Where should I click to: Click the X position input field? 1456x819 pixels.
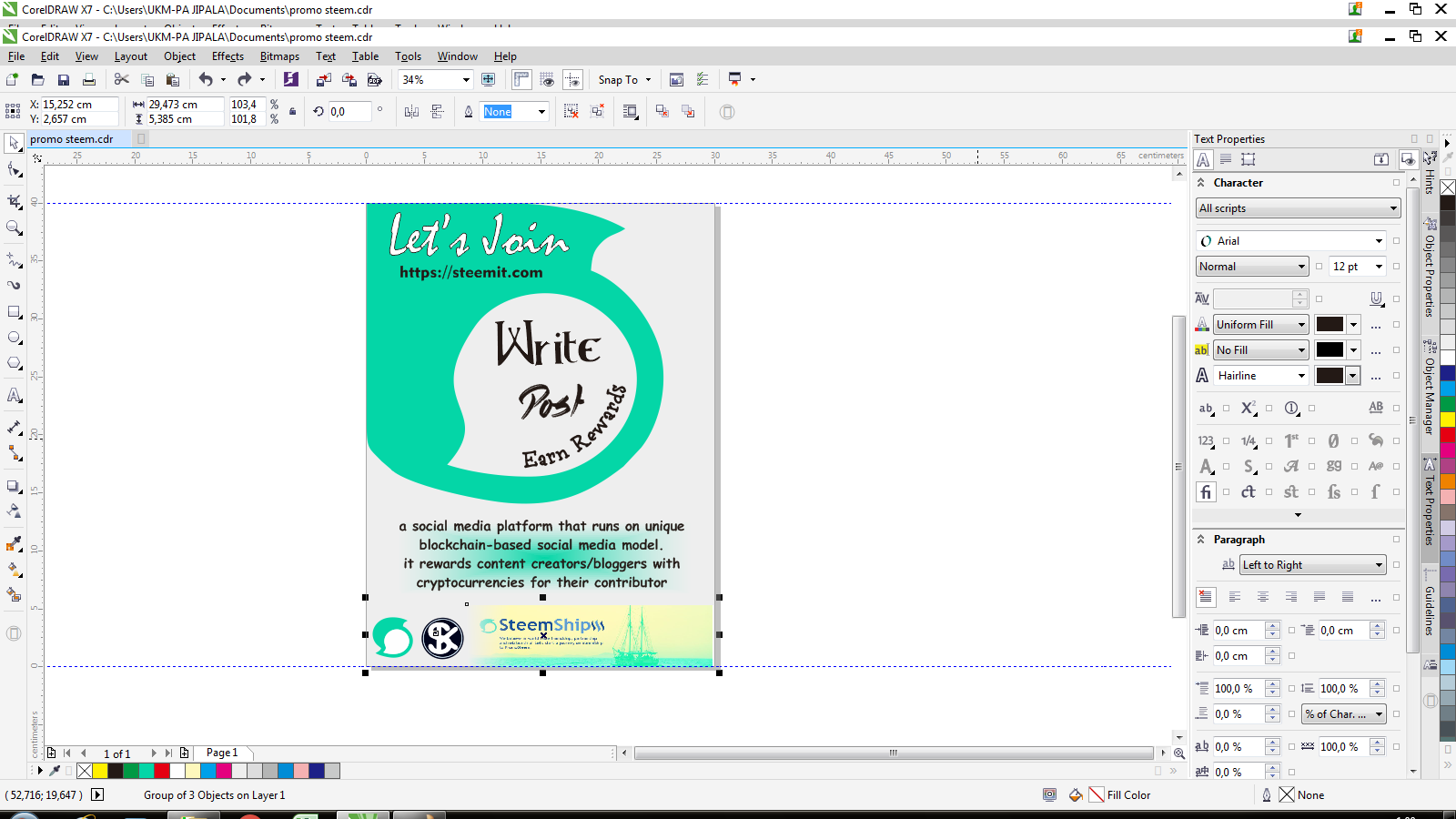(79, 105)
